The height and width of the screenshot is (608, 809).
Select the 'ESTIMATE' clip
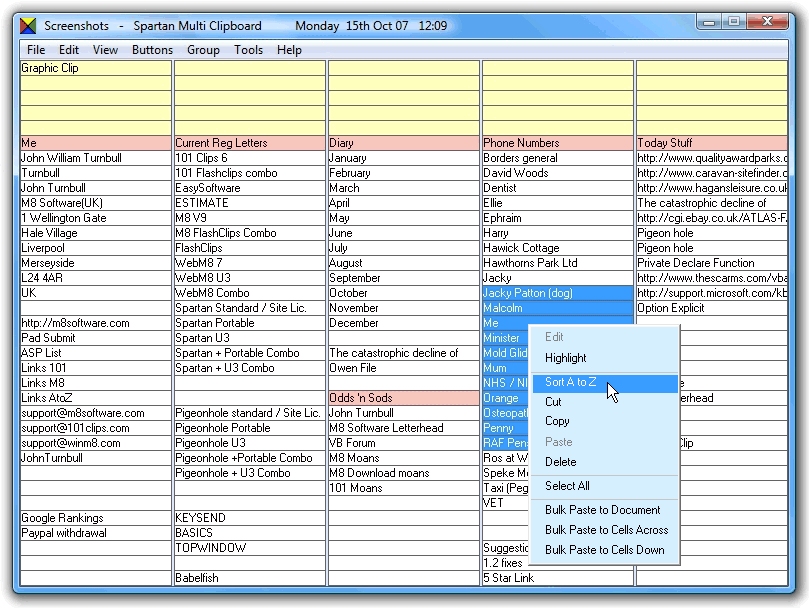(250, 203)
